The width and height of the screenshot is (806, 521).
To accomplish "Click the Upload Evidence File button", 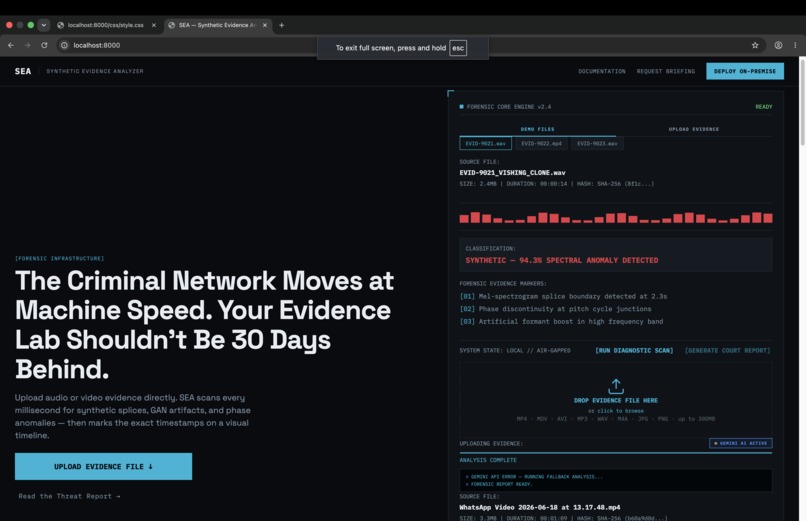I will point(103,466).
